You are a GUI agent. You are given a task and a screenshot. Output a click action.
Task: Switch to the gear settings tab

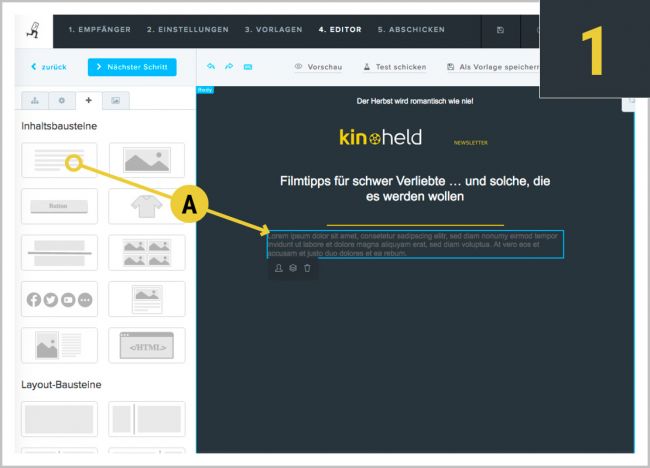[x=61, y=101]
